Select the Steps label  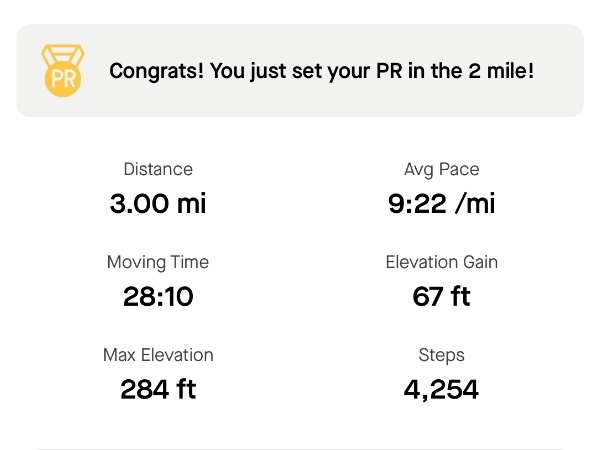pos(442,355)
